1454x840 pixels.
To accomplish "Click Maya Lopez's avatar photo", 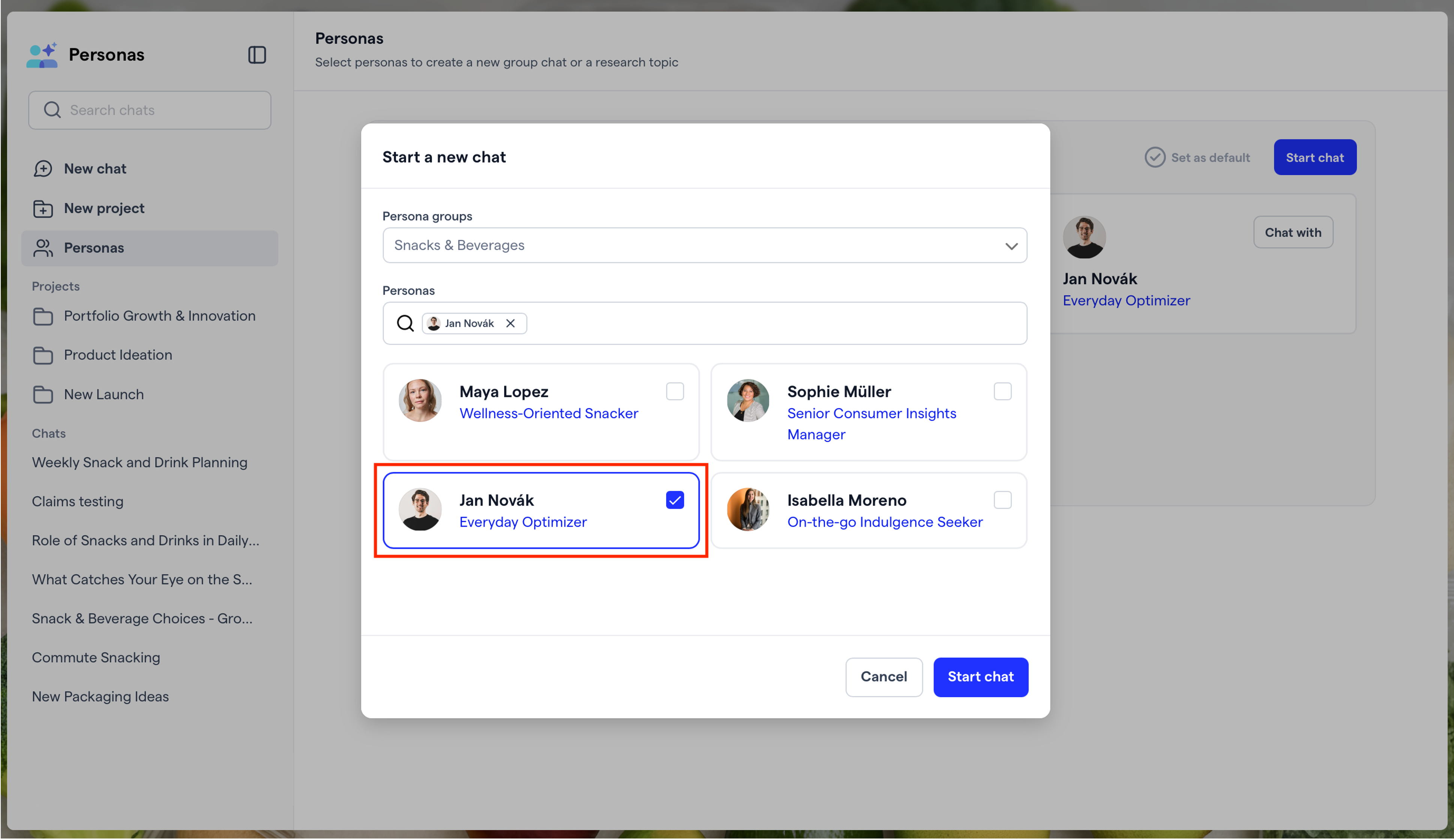I will (420, 400).
